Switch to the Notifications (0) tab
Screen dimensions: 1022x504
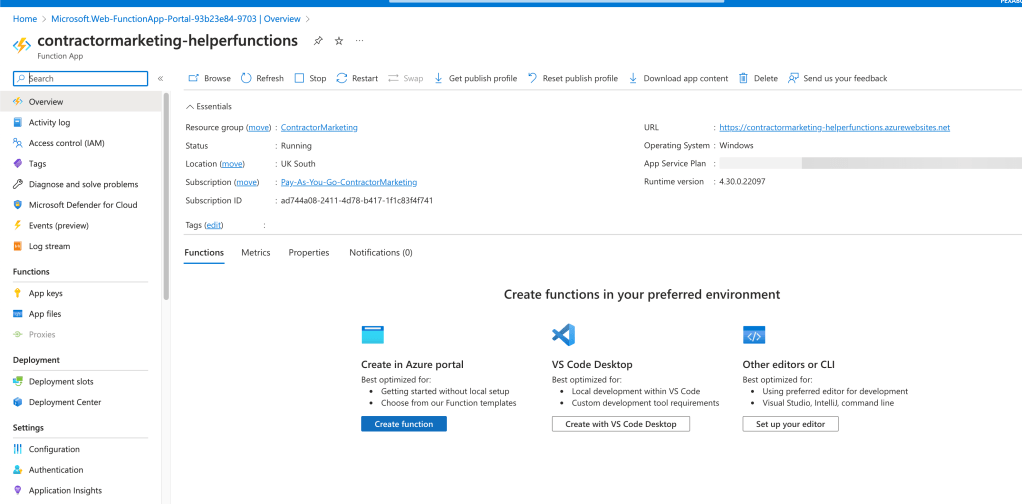pos(381,253)
